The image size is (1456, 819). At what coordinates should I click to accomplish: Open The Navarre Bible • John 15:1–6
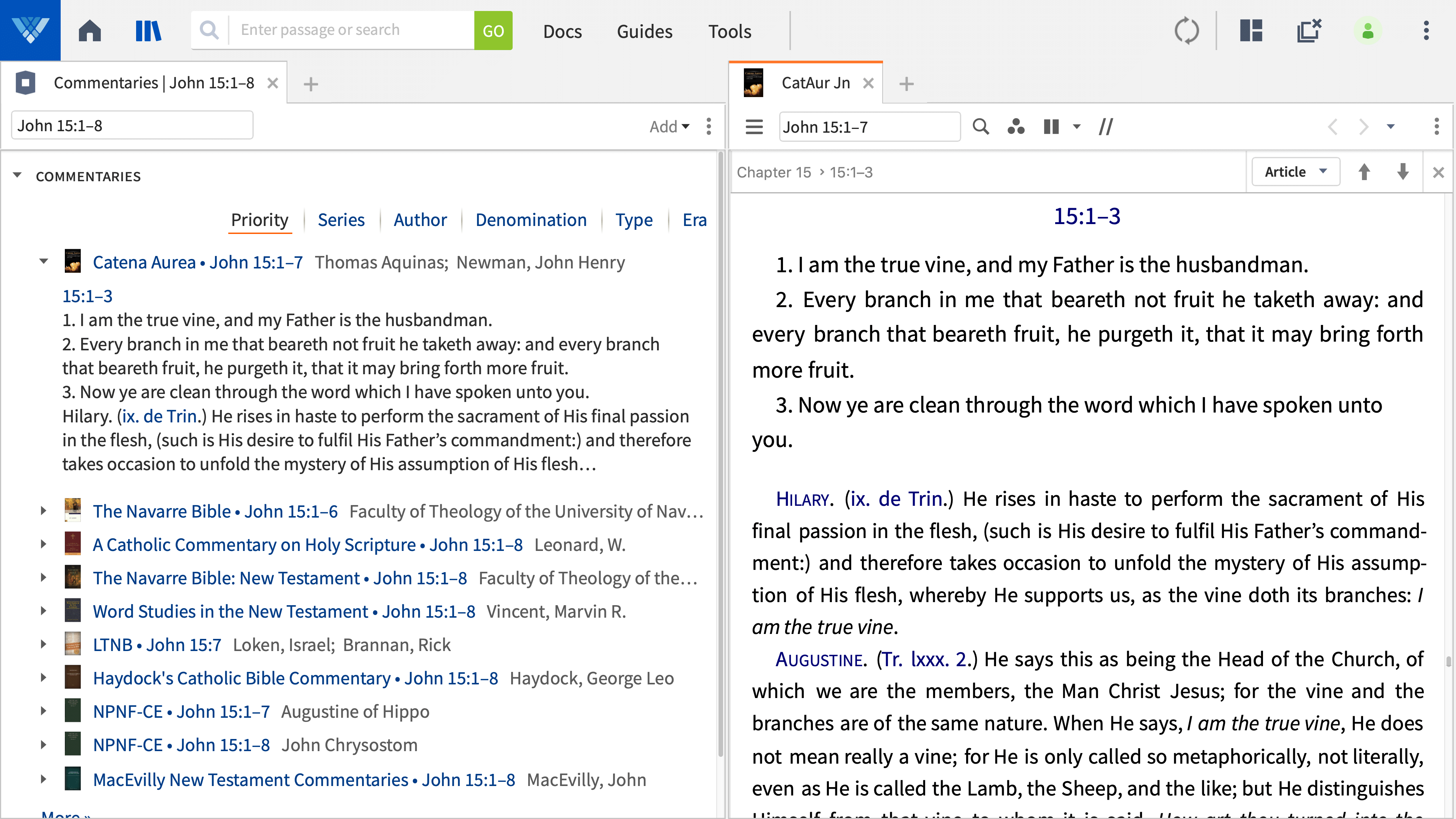coord(215,511)
